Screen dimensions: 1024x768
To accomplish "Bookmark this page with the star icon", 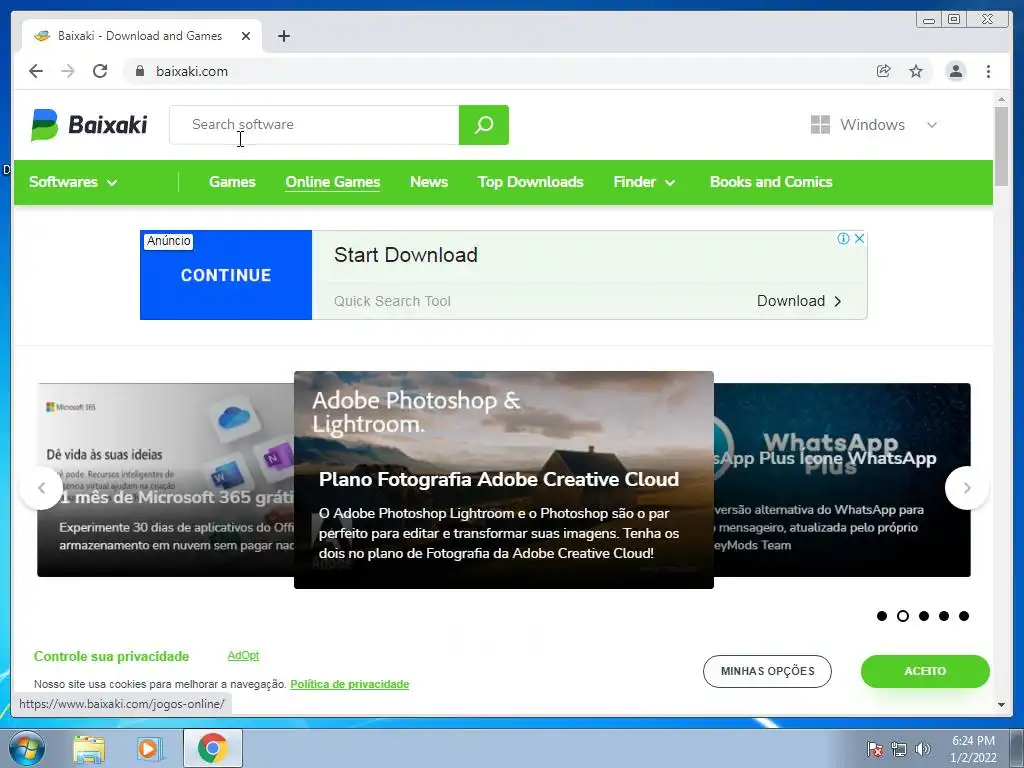I will [x=916, y=71].
